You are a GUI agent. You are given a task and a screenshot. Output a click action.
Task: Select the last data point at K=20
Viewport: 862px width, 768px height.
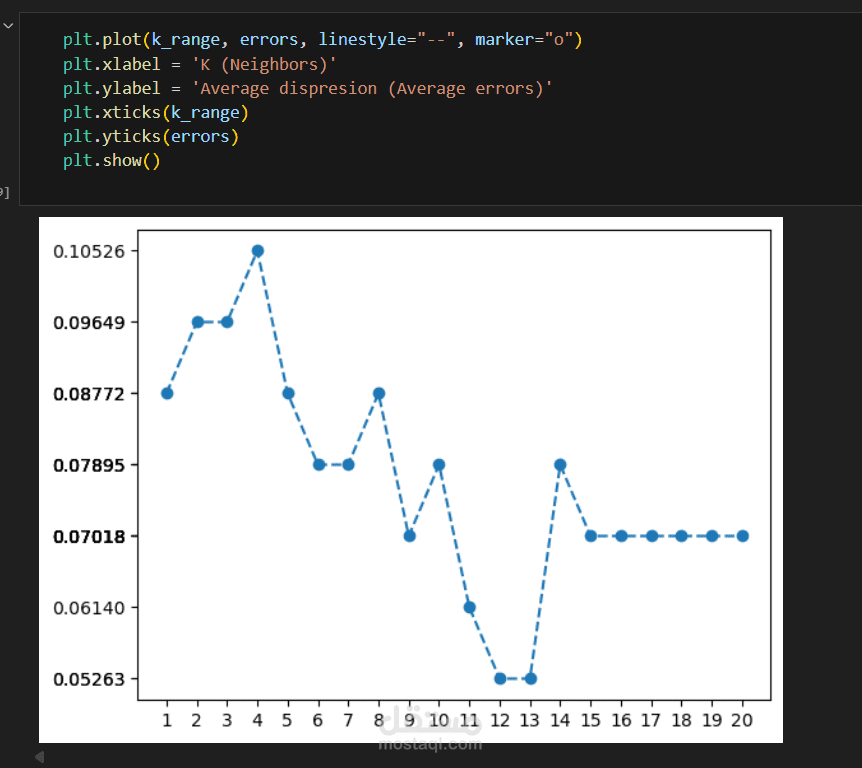pos(742,536)
